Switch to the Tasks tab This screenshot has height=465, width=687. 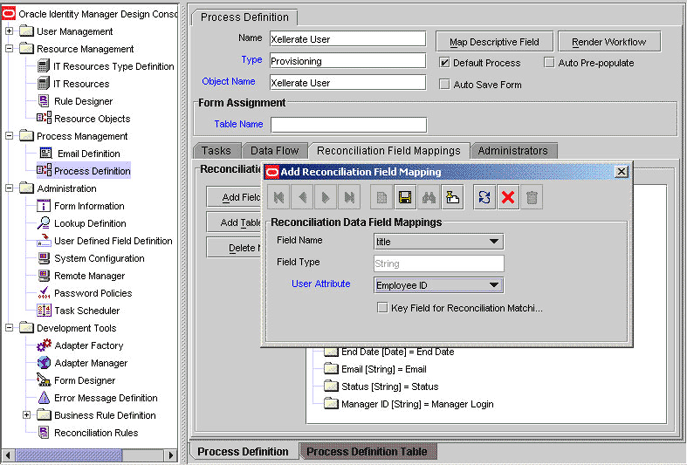tap(216, 151)
